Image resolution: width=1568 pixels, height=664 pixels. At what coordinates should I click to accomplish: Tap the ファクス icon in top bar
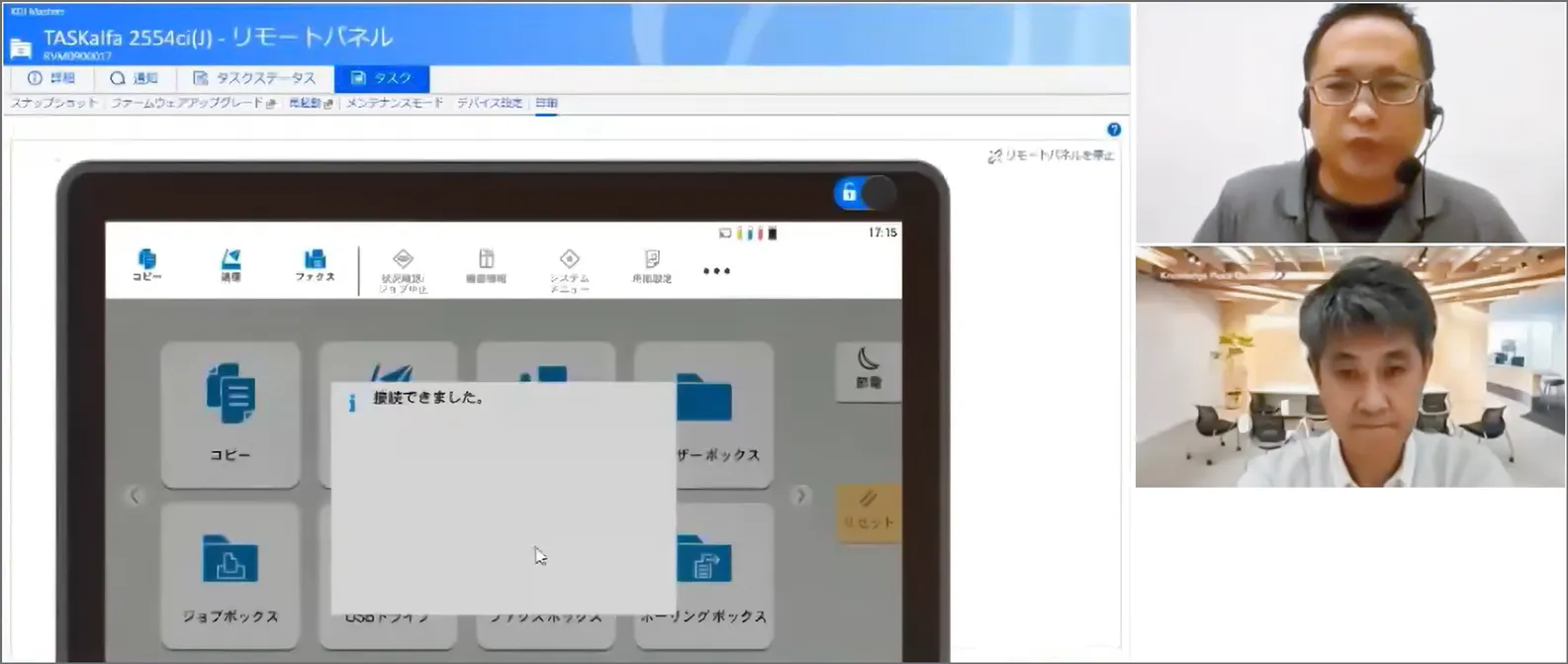click(x=315, y=265)
